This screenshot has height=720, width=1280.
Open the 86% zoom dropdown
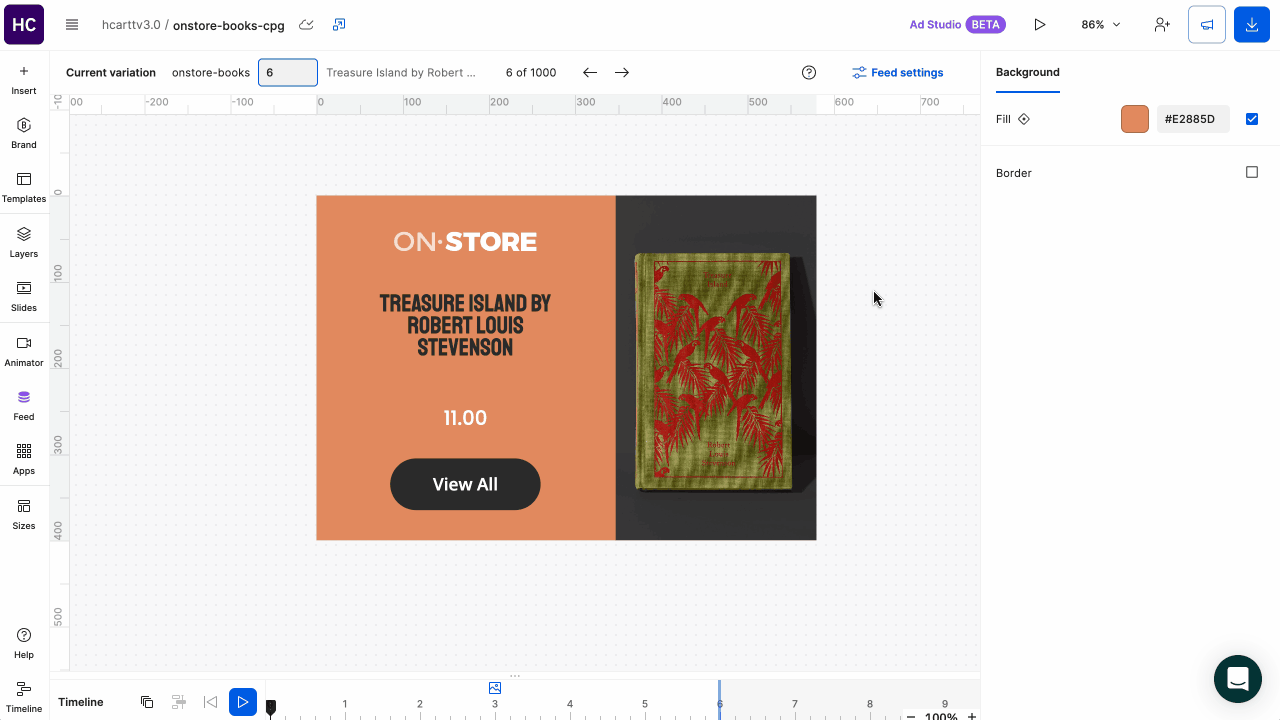(1101, 25)
